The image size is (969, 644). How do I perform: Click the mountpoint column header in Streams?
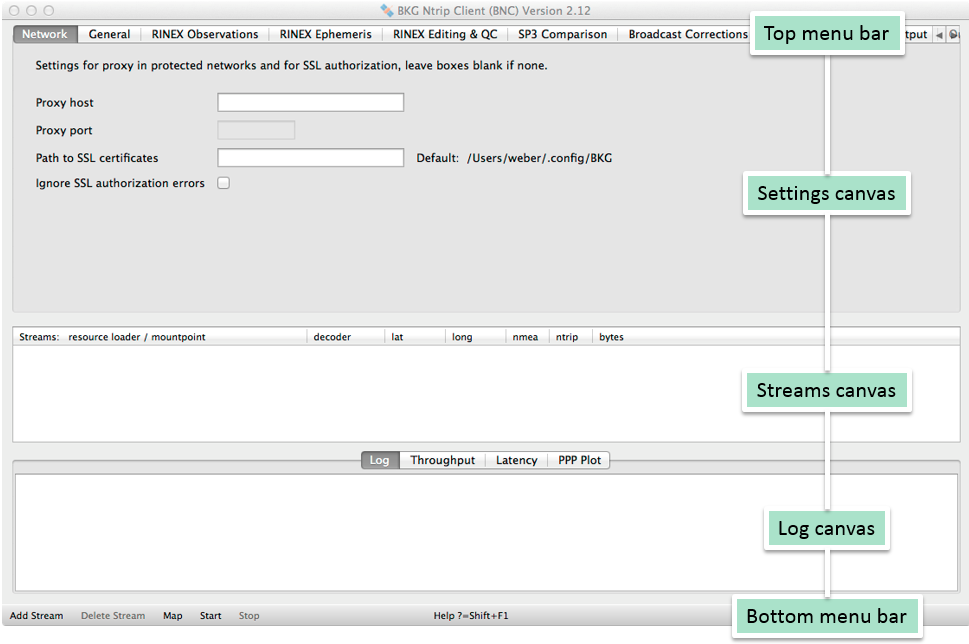point(137,337)
